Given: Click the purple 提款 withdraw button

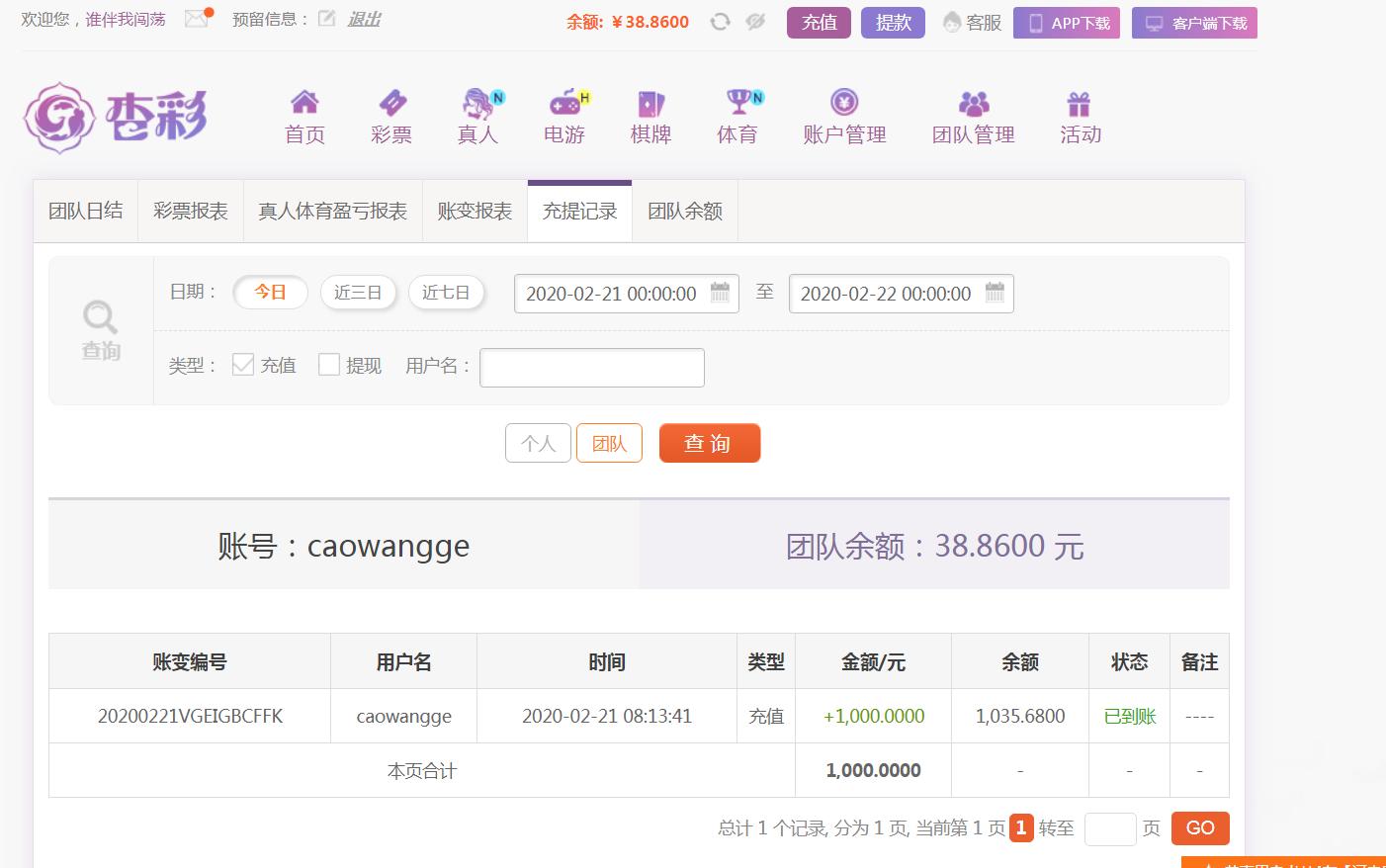Looking at the screenshot, I should pyautogui.click(x=893, y=23).
